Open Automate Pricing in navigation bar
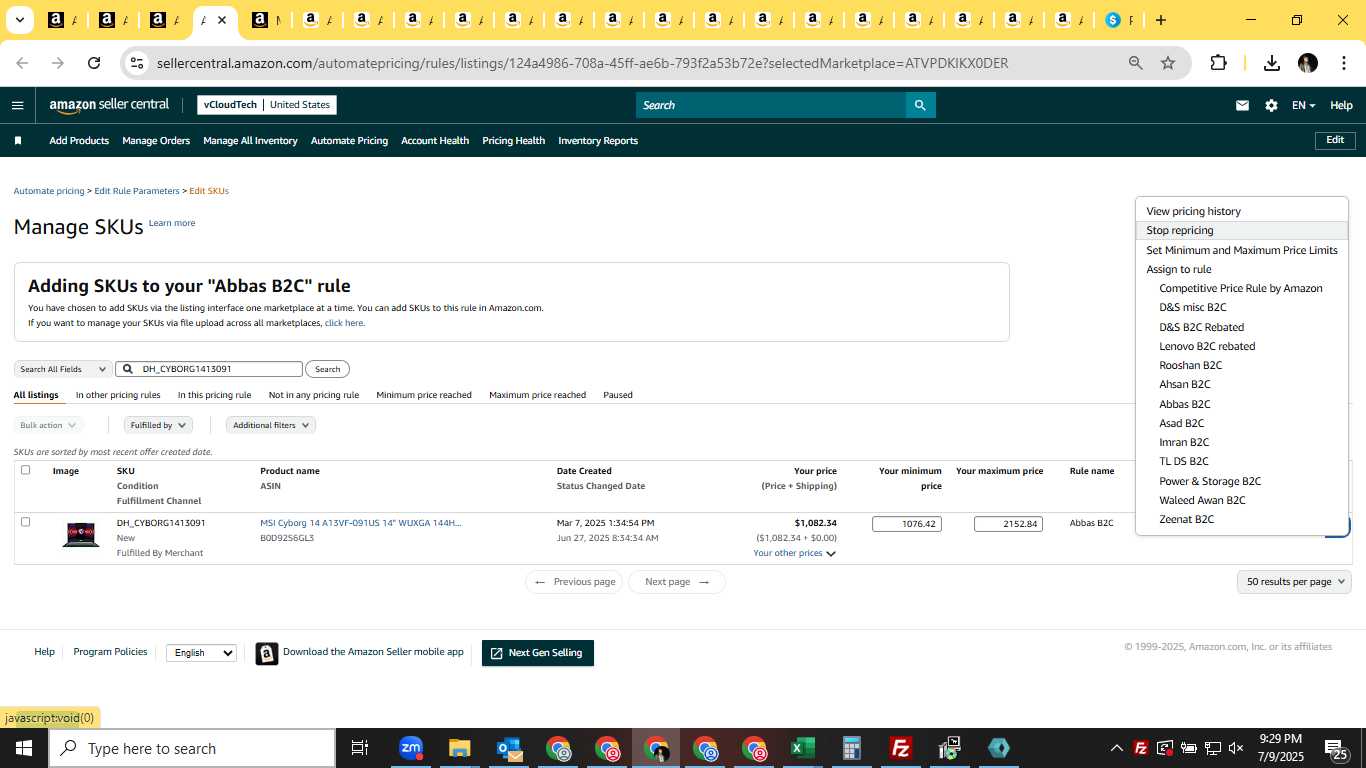The image size is (1366, 768). 349,141
